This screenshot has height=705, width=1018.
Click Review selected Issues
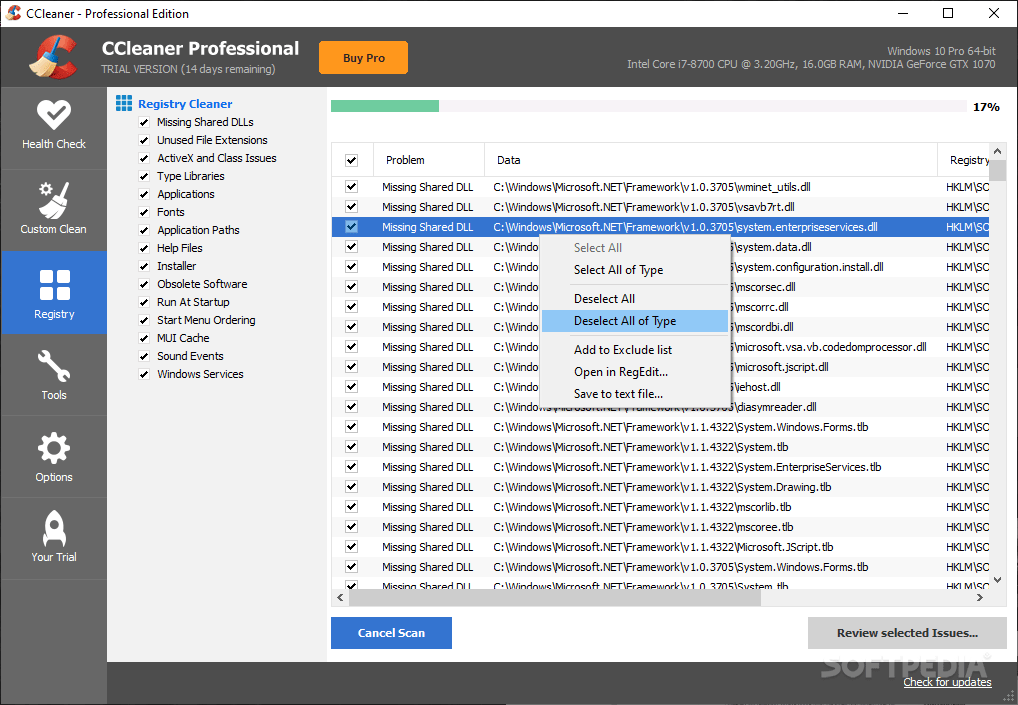(906, 632)
